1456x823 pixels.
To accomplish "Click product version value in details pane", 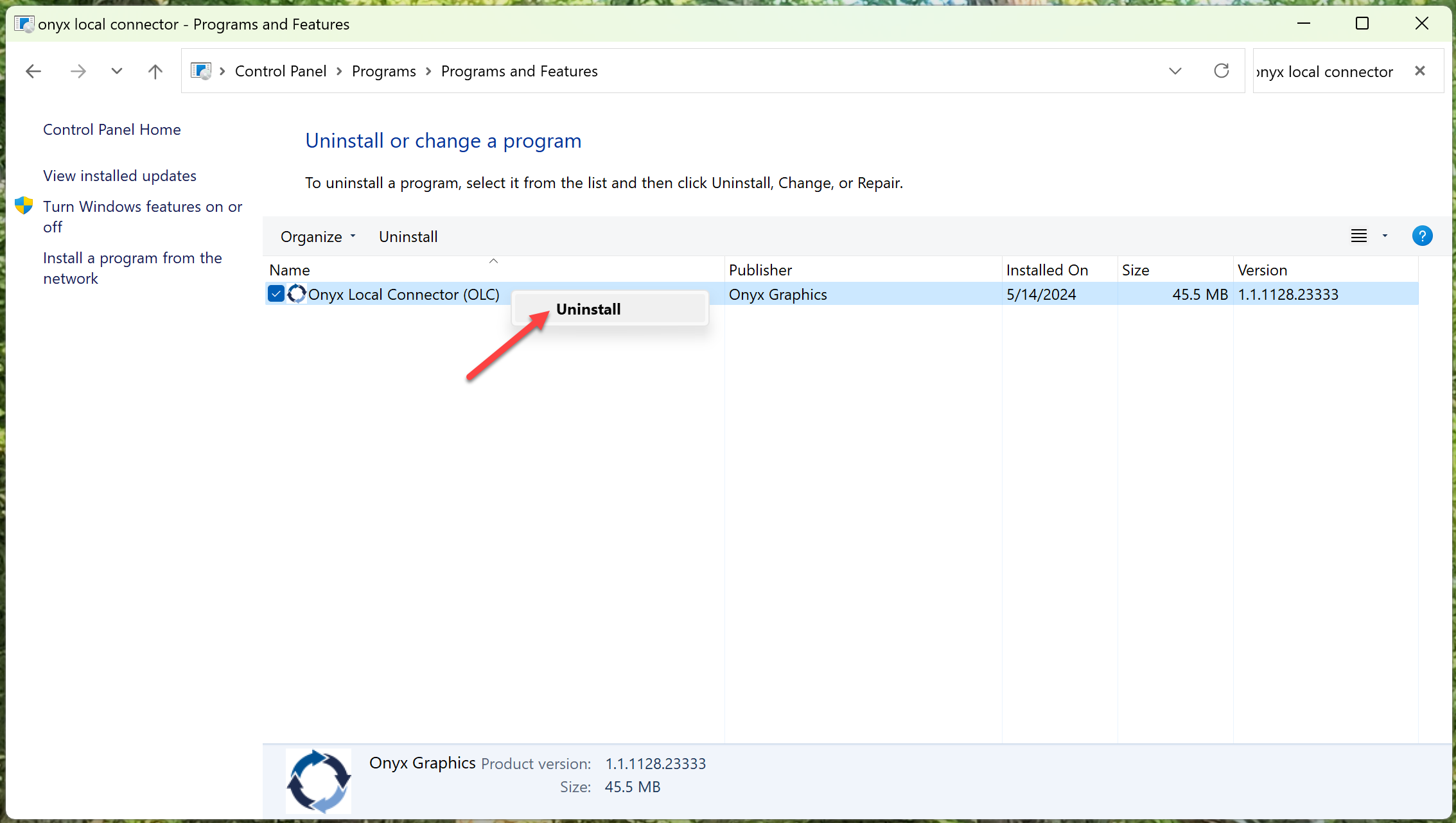I will pyautogui.click(x=655, y=764).
